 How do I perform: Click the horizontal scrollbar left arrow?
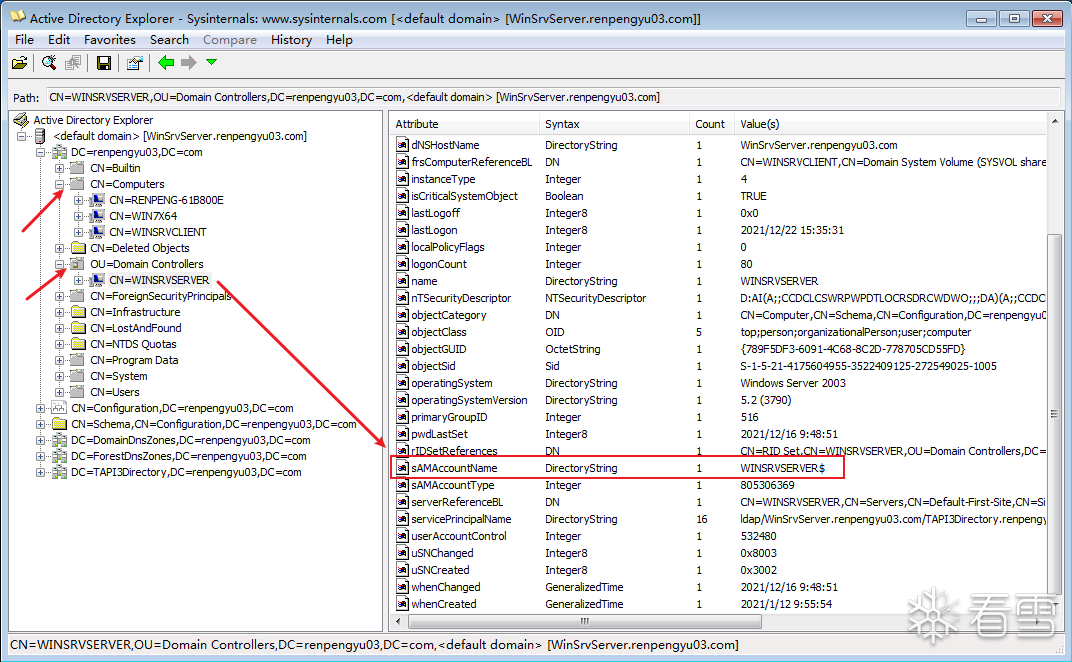(399, 622)
